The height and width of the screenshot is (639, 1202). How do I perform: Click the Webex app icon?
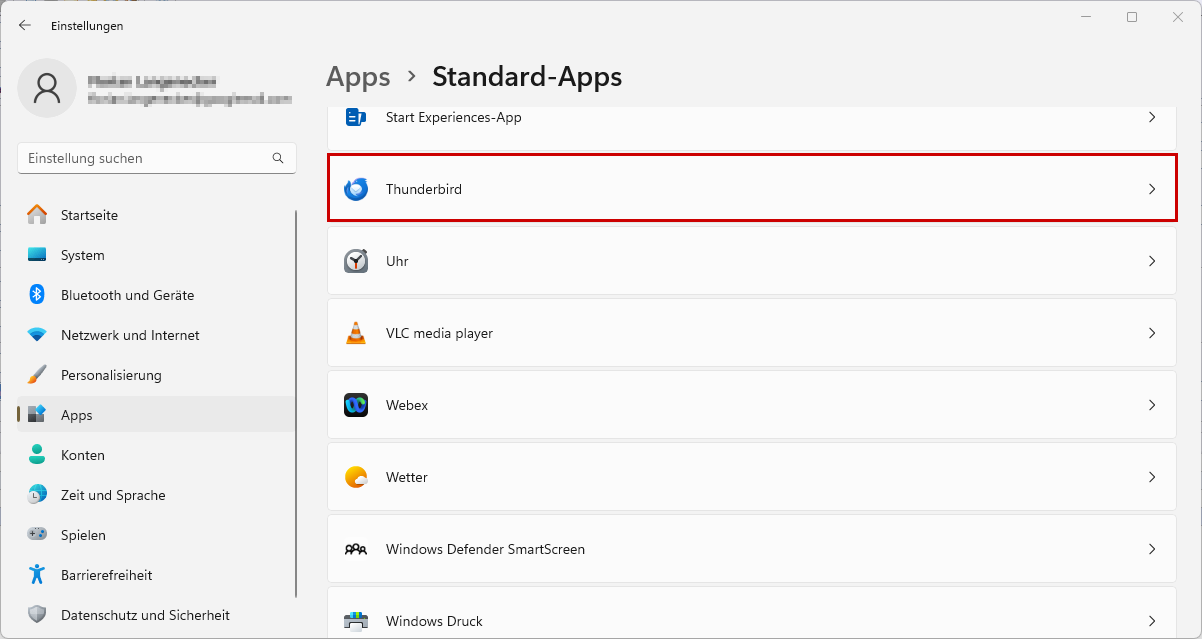(356, 405)
